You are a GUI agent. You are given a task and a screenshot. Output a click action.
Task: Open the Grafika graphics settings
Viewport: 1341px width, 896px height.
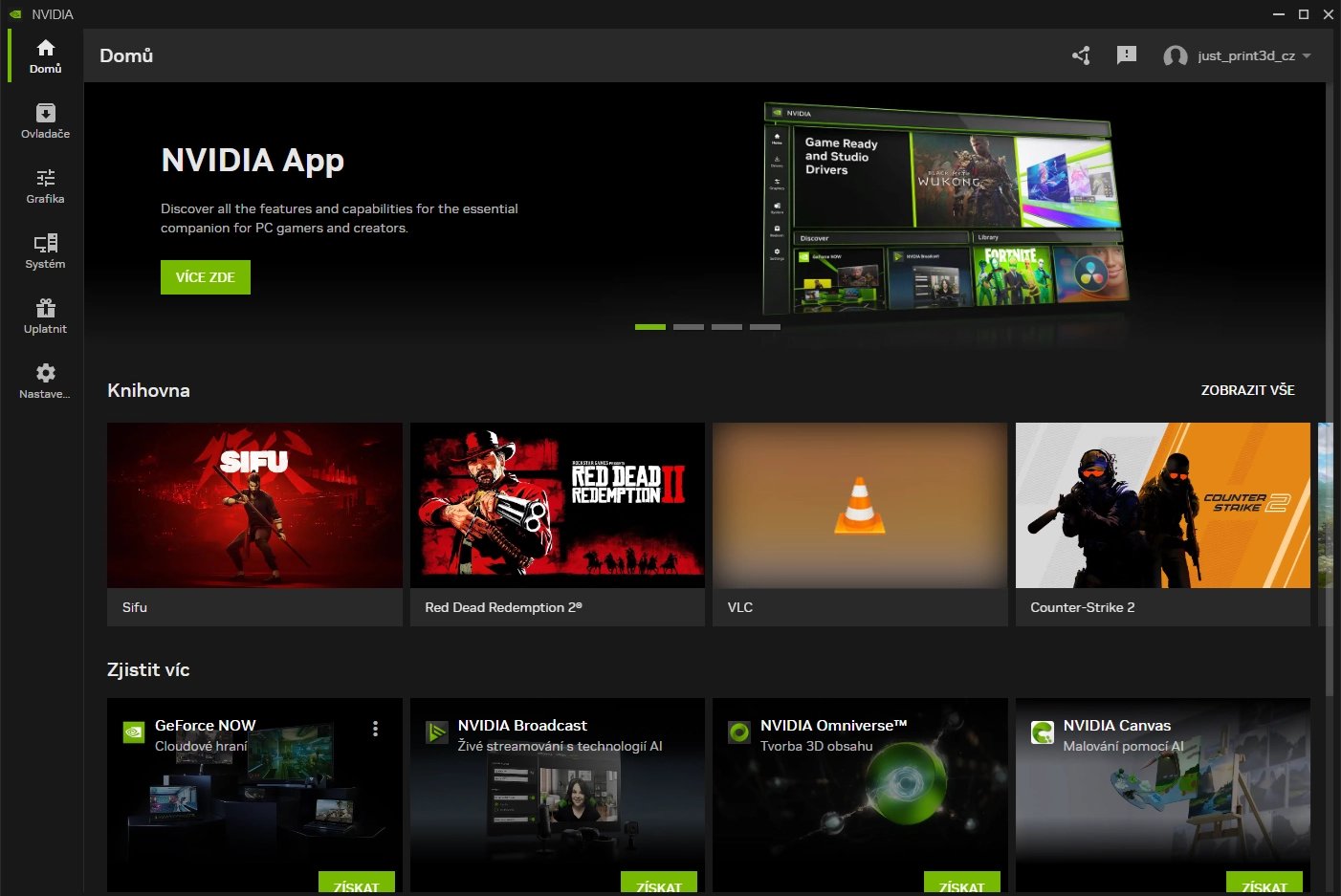point(45,186)
